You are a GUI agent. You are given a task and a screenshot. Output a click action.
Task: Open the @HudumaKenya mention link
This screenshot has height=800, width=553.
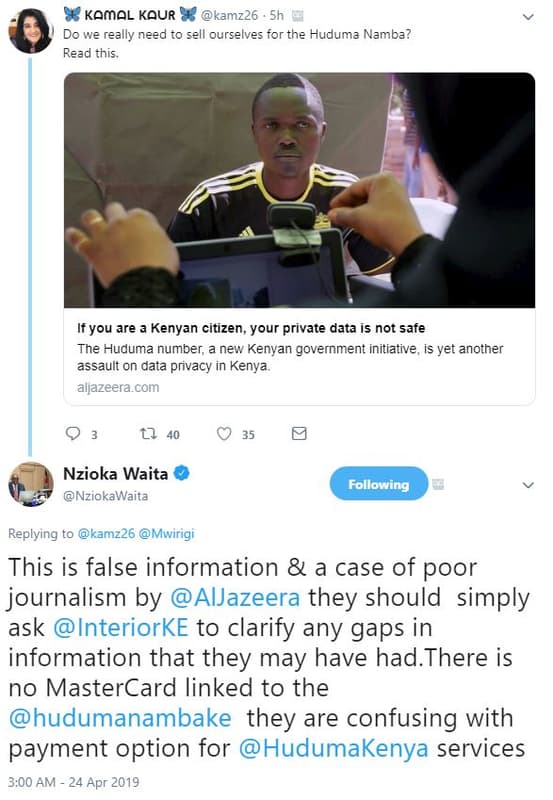[x=334, y=748]
